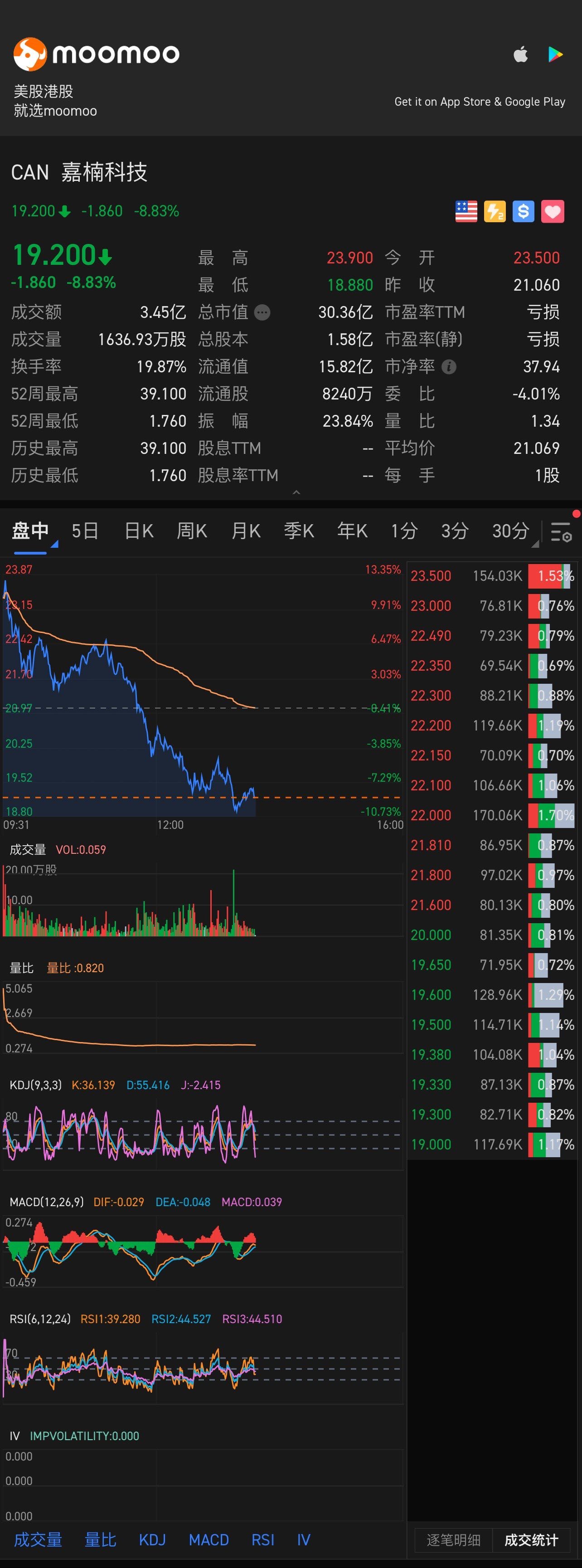Select the 量比 indicator button
582x1568 pixels.
pos(100,1539)
